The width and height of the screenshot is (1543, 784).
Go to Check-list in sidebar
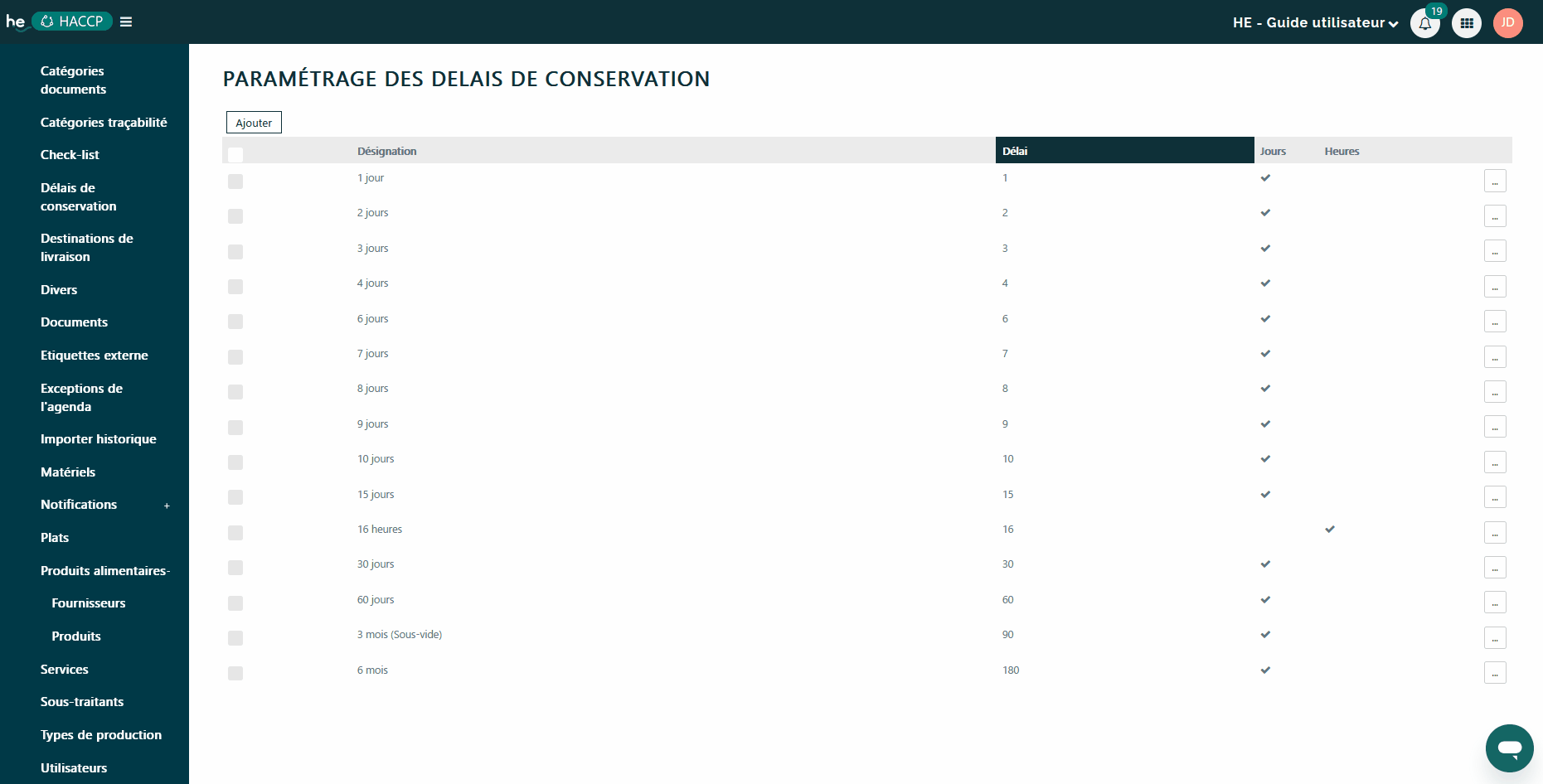pos(70,155)
